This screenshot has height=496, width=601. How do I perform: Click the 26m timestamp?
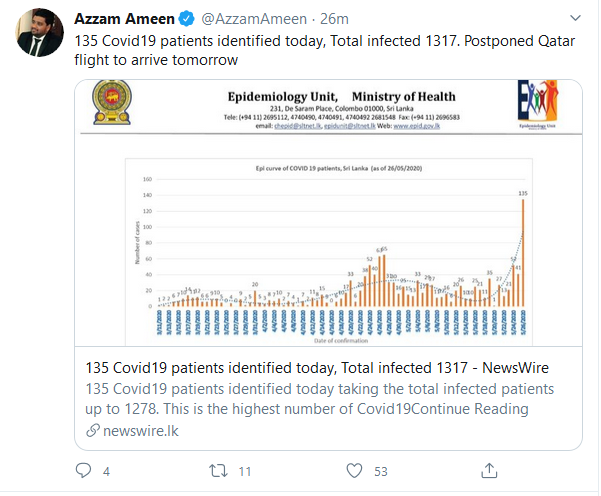pos(334,19)
